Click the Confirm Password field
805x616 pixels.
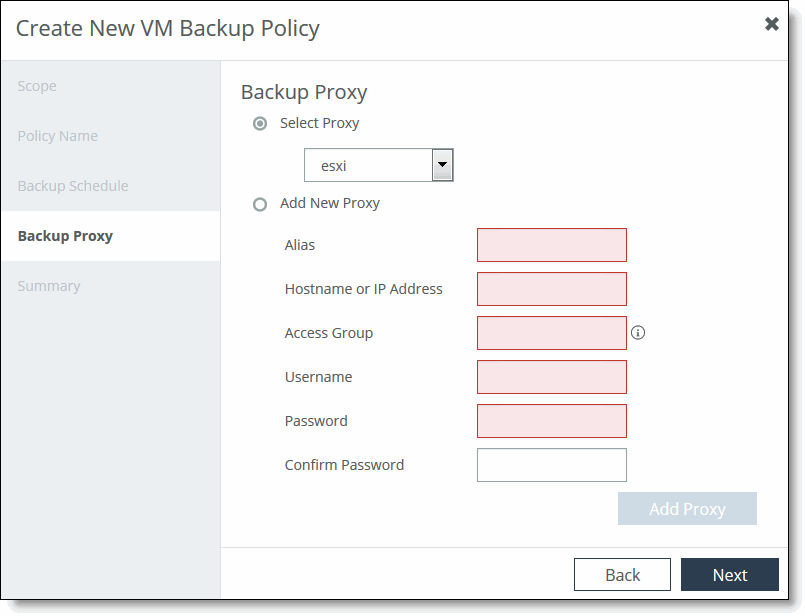pyautogui.click(x=551, y=465)
